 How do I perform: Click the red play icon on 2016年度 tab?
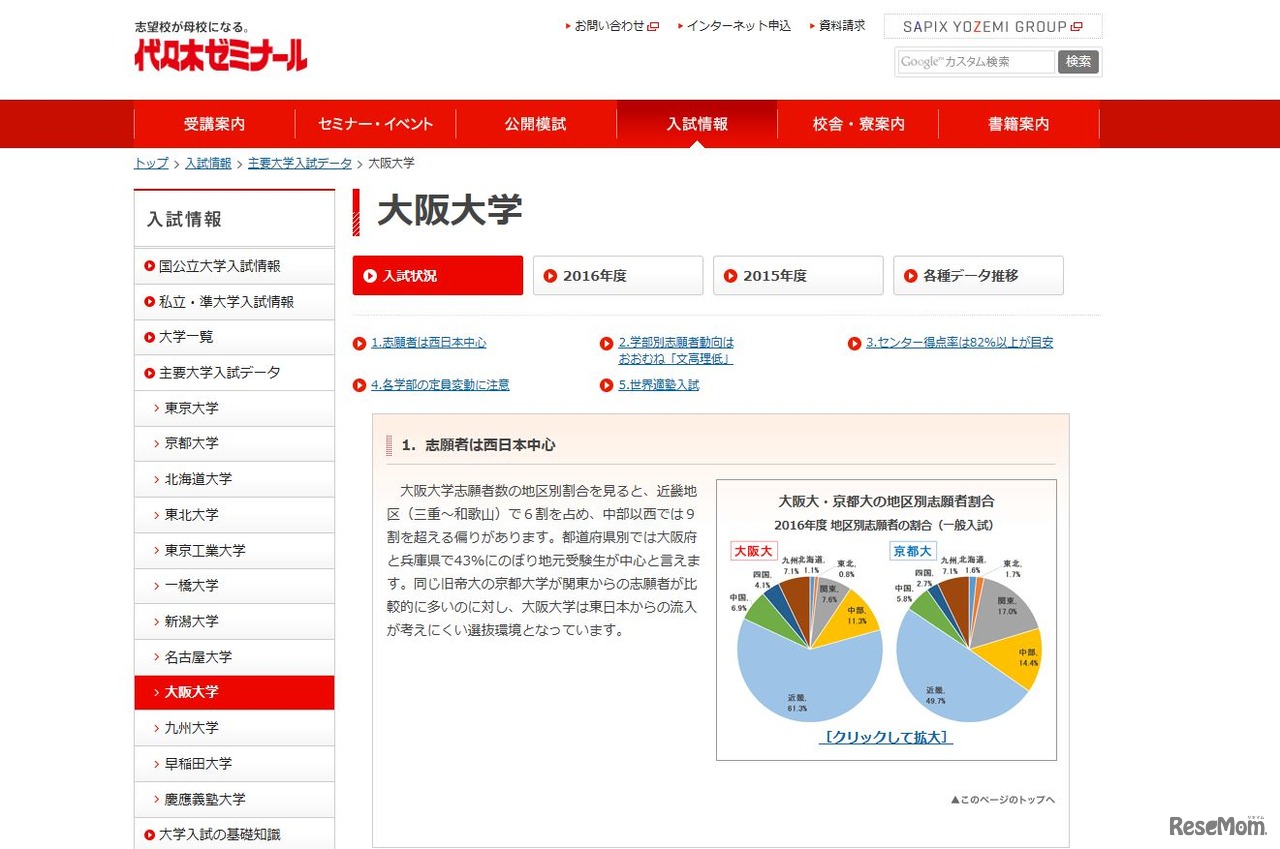551,275
